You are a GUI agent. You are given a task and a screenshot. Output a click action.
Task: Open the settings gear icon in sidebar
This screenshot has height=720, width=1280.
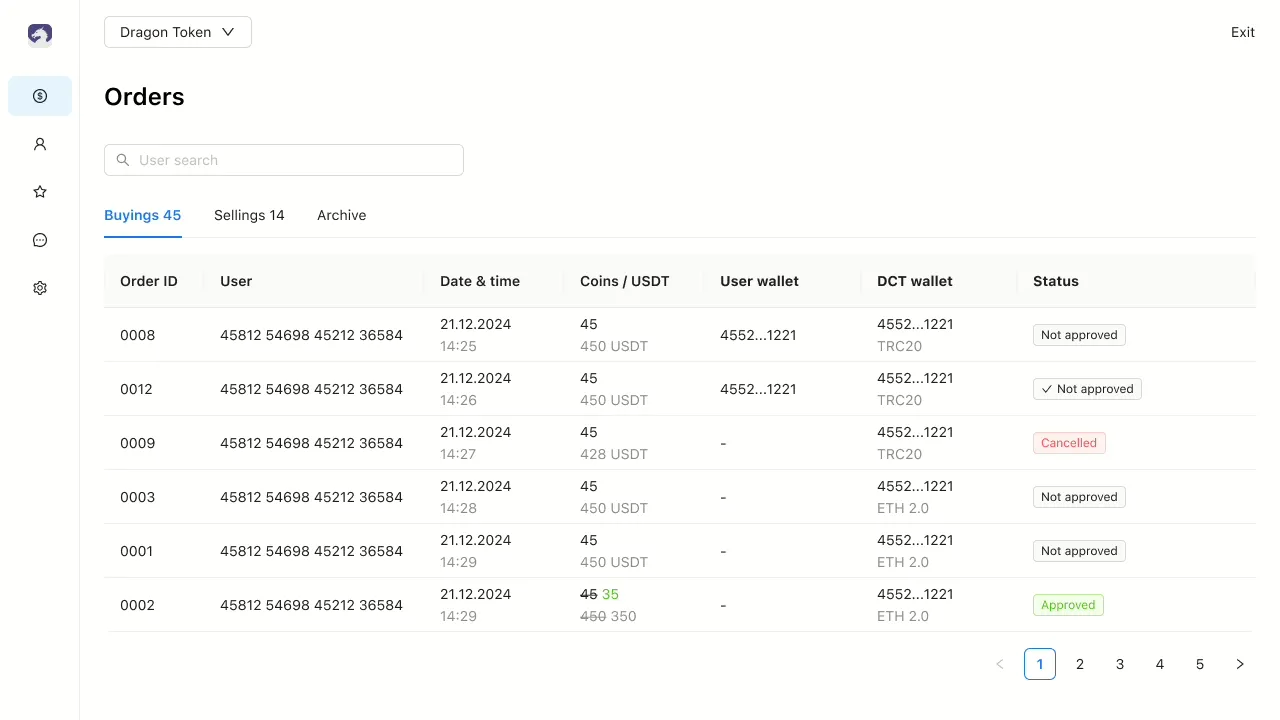pos(40,288)
